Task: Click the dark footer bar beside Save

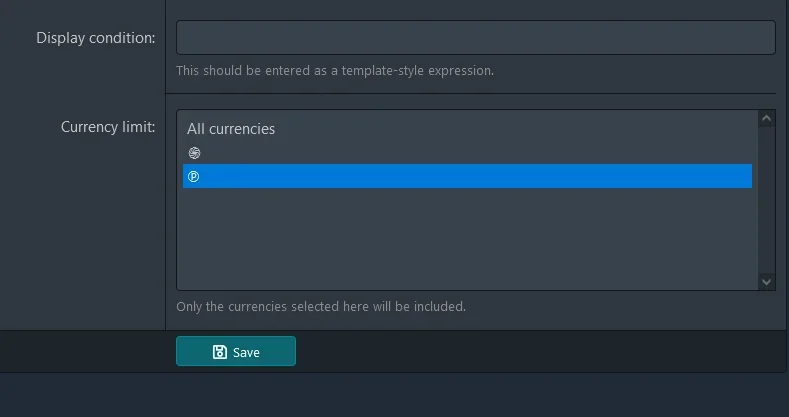Action: point(538,351)
